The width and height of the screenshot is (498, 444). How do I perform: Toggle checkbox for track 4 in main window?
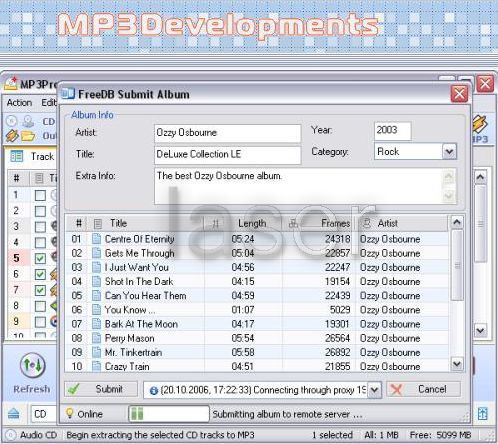[40, 242]
